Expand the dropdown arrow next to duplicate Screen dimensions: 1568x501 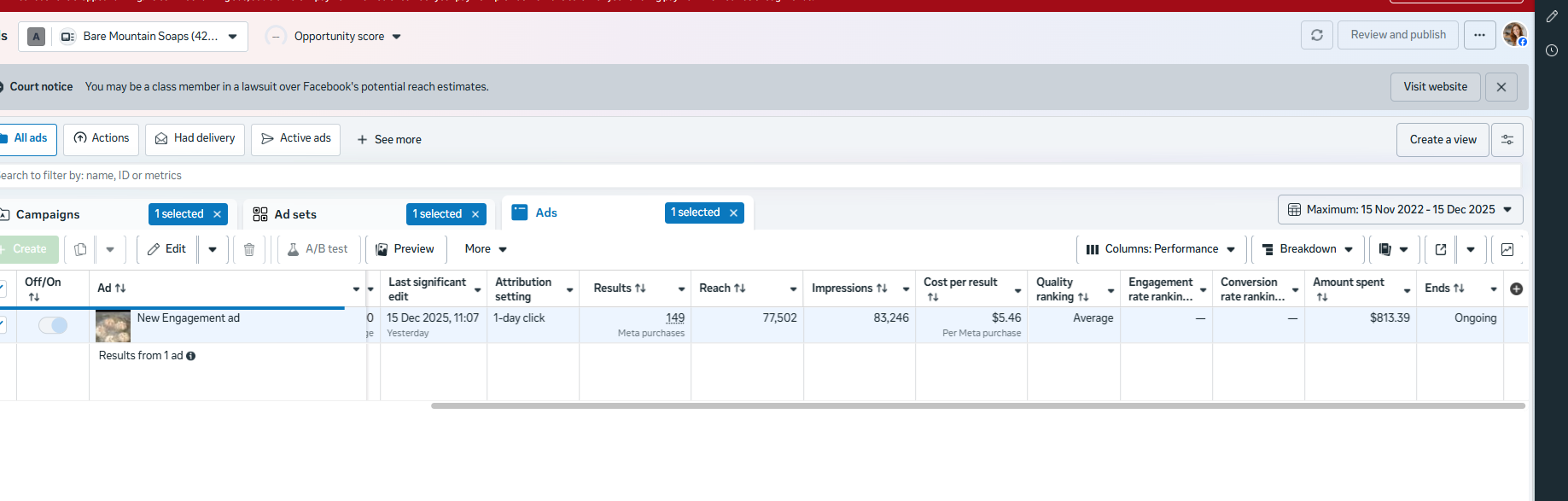point(110,249)
